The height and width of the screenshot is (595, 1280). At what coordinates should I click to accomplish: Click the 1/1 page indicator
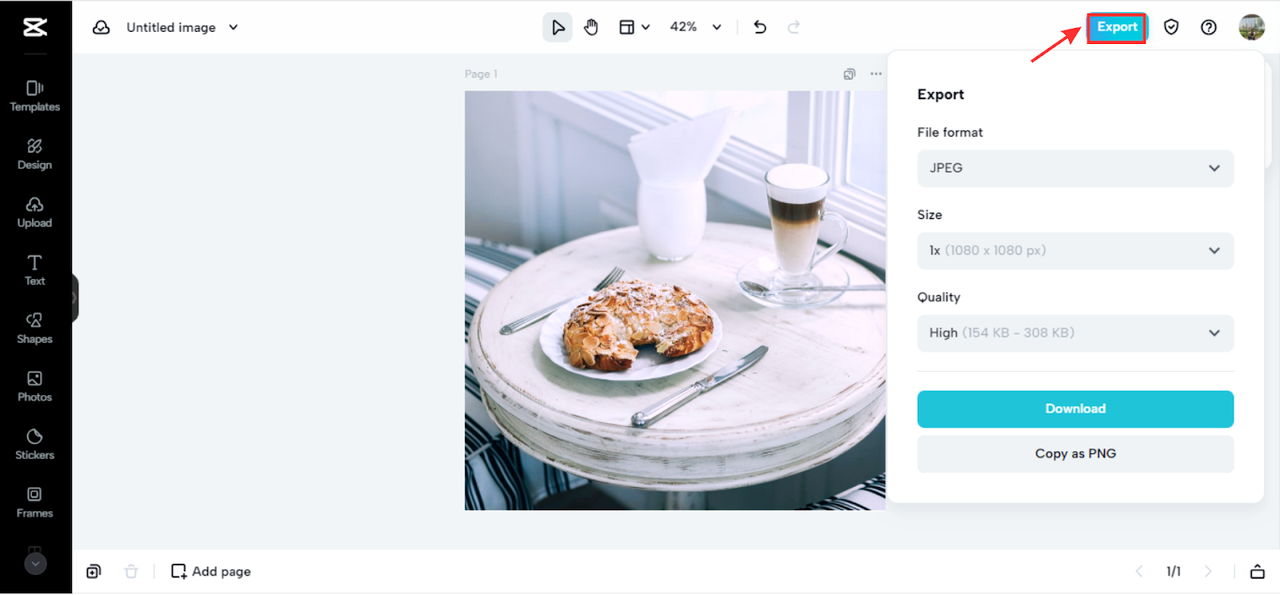click(x=1173, y=572)
